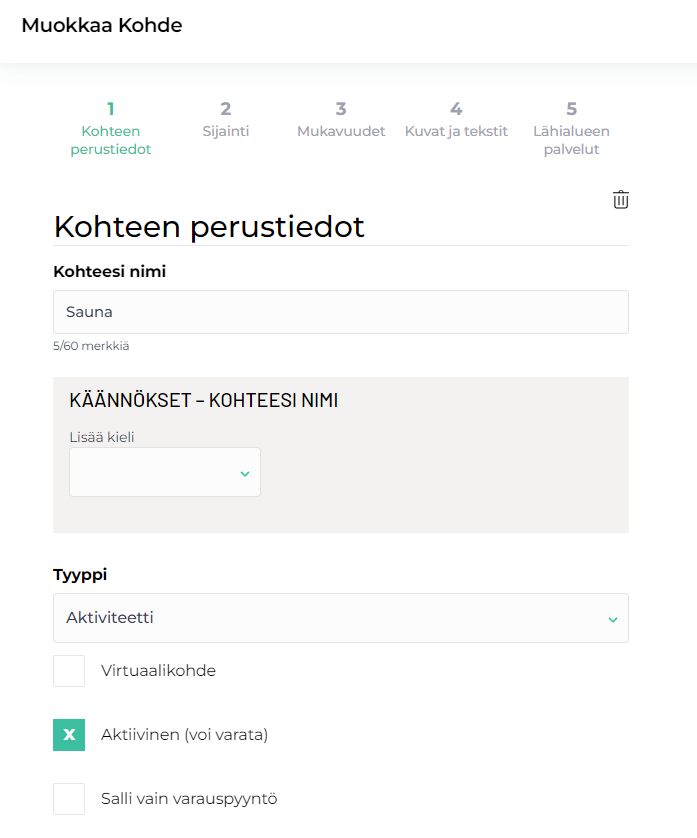Viewport: 697px width, 838px height.
Task: Click the Kohteesi nimi text field
Action: click(x=340, y=312)
